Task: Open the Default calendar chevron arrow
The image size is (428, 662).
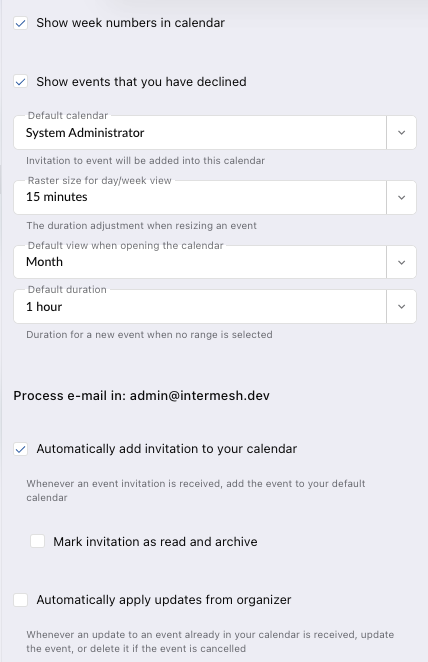Action: click(x=401, y=133)
